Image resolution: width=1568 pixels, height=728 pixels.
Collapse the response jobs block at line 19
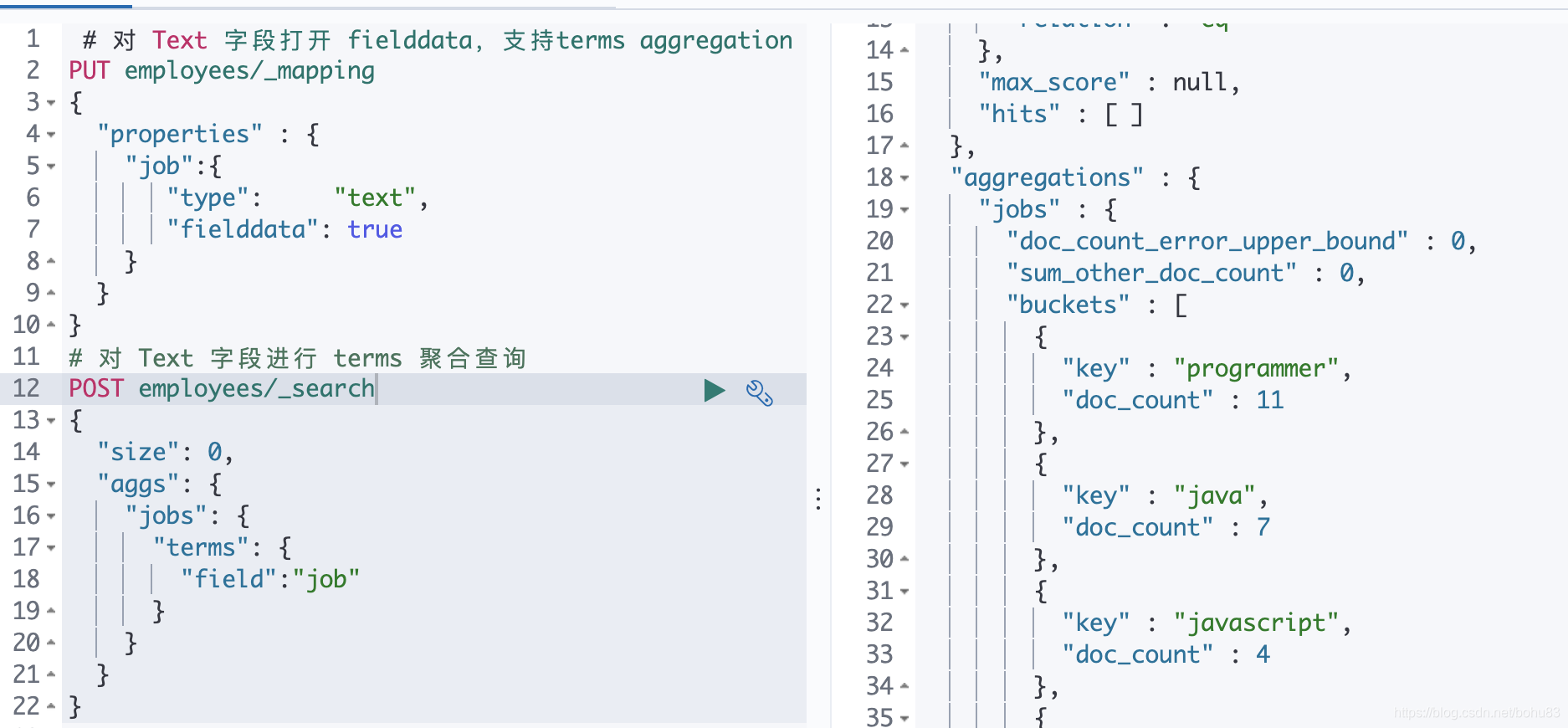pyautogui.click(x=904, y=210)
